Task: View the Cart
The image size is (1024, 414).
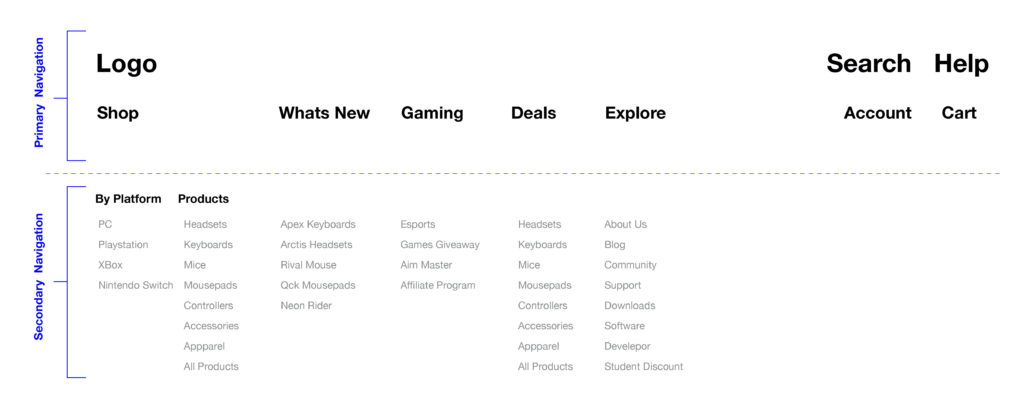Action: point(958,113)
